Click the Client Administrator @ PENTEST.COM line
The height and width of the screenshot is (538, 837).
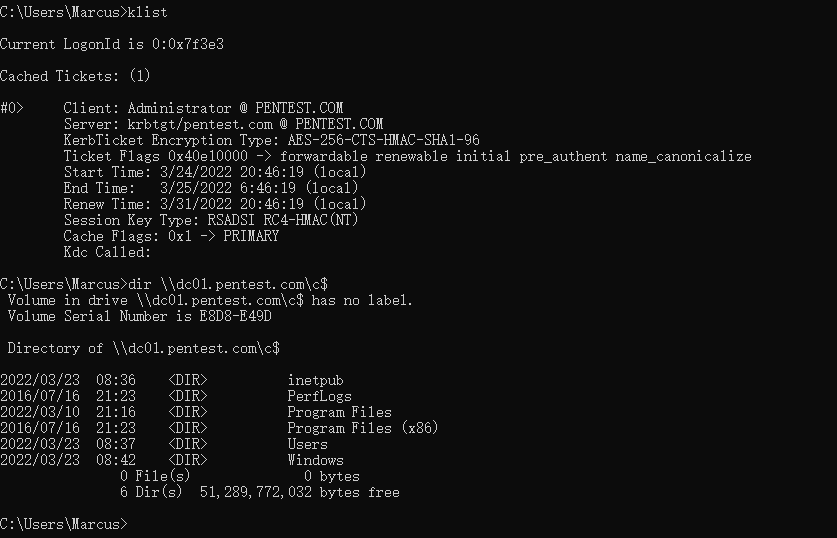pos(203,108)
